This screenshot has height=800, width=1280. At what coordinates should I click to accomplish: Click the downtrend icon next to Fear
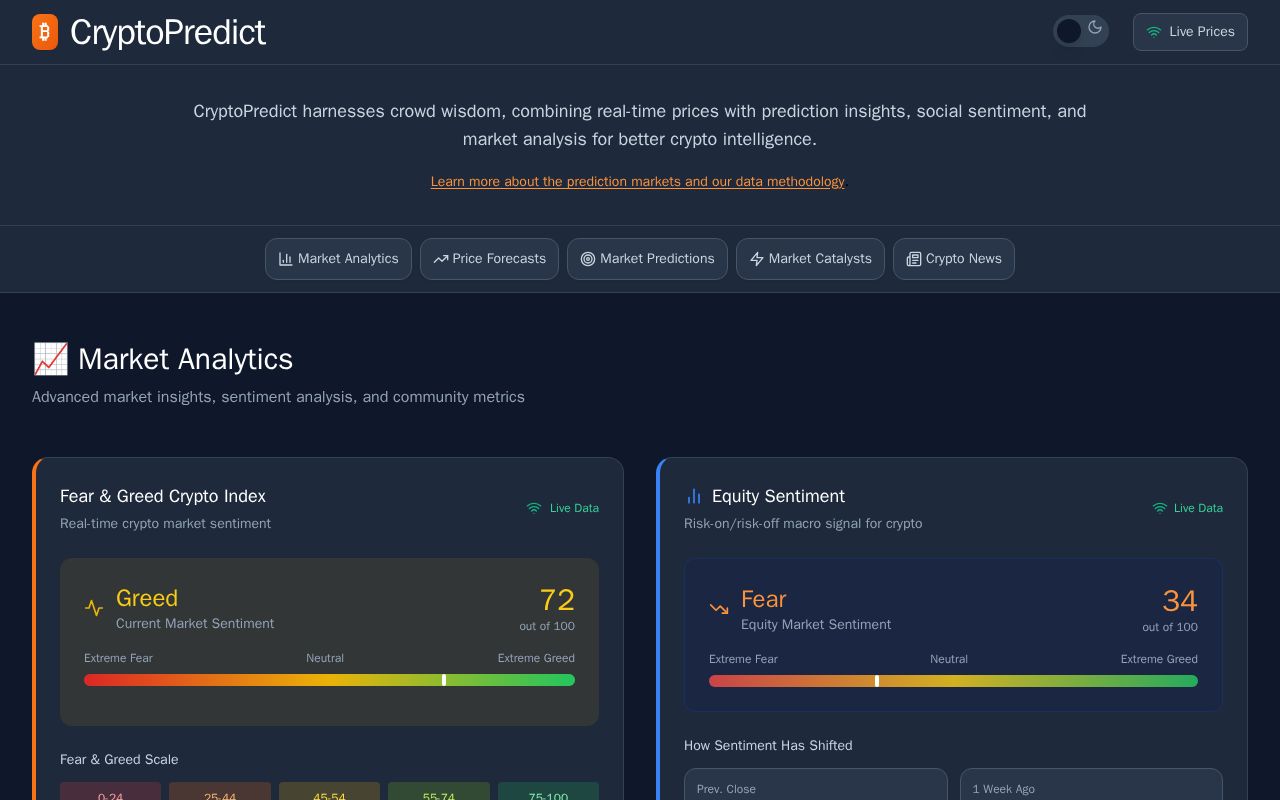tap(719, 609)
